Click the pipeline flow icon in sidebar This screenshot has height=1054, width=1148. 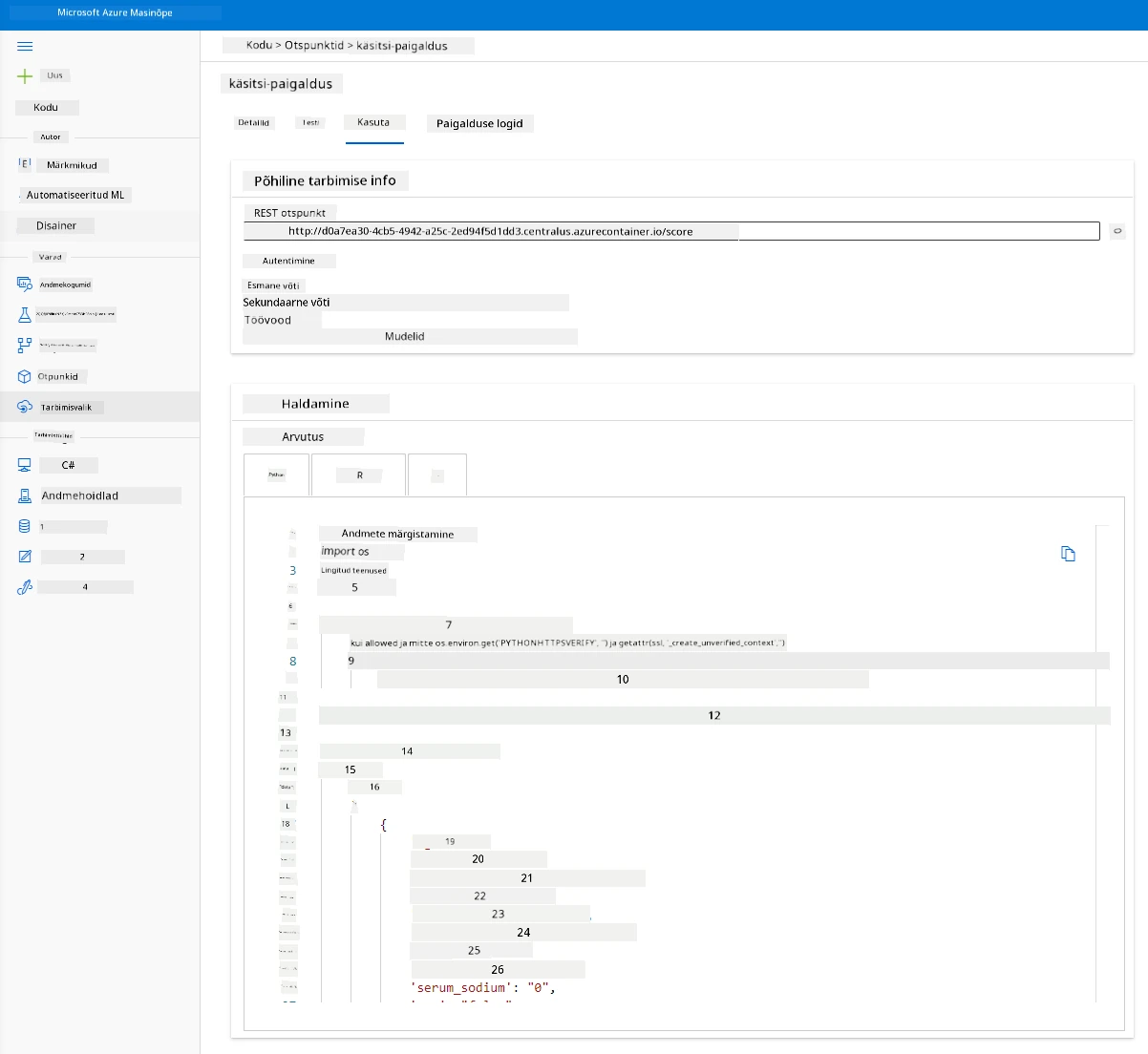coord(25,346)
